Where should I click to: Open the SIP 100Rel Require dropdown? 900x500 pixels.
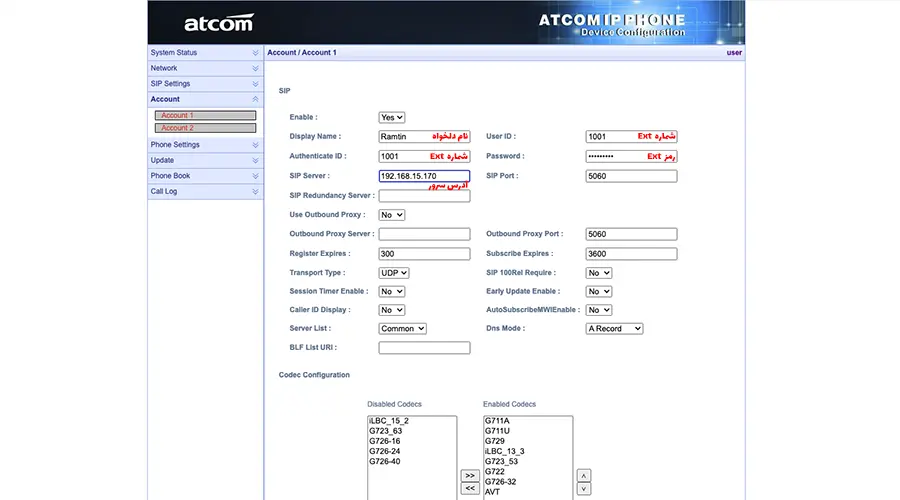click(598, 273)
